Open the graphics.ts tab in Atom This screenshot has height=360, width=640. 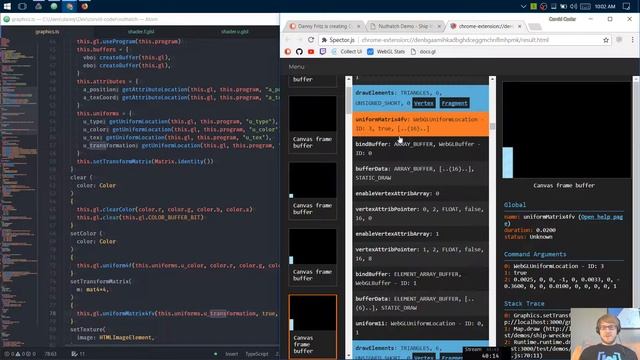[x=47, y=31]
